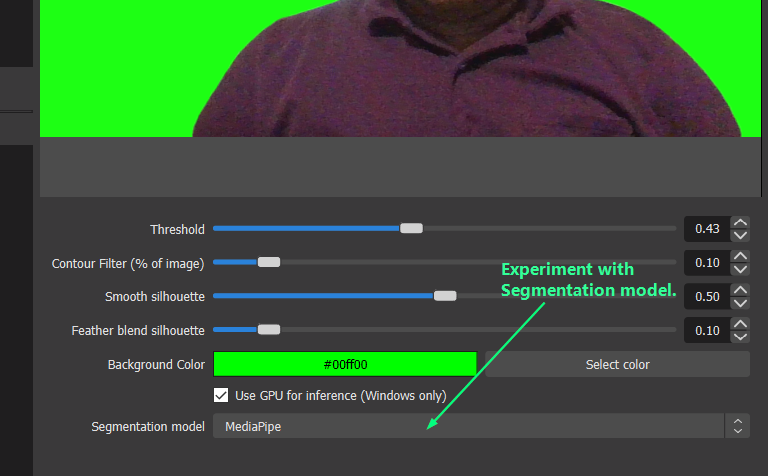Click the Contour Filter (% of image) label
The image size is (768, 476).
click(128, 263)
